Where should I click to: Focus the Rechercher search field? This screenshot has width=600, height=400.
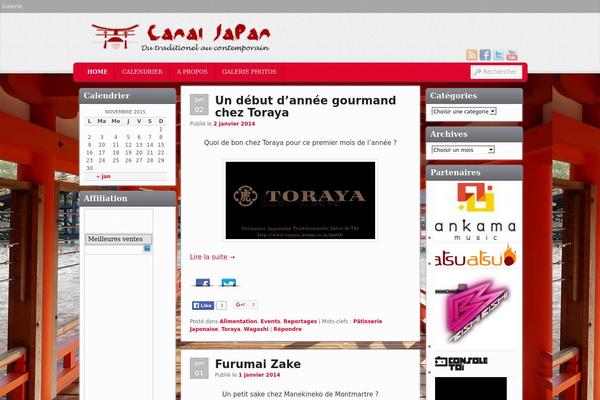(x=496, y=72)
